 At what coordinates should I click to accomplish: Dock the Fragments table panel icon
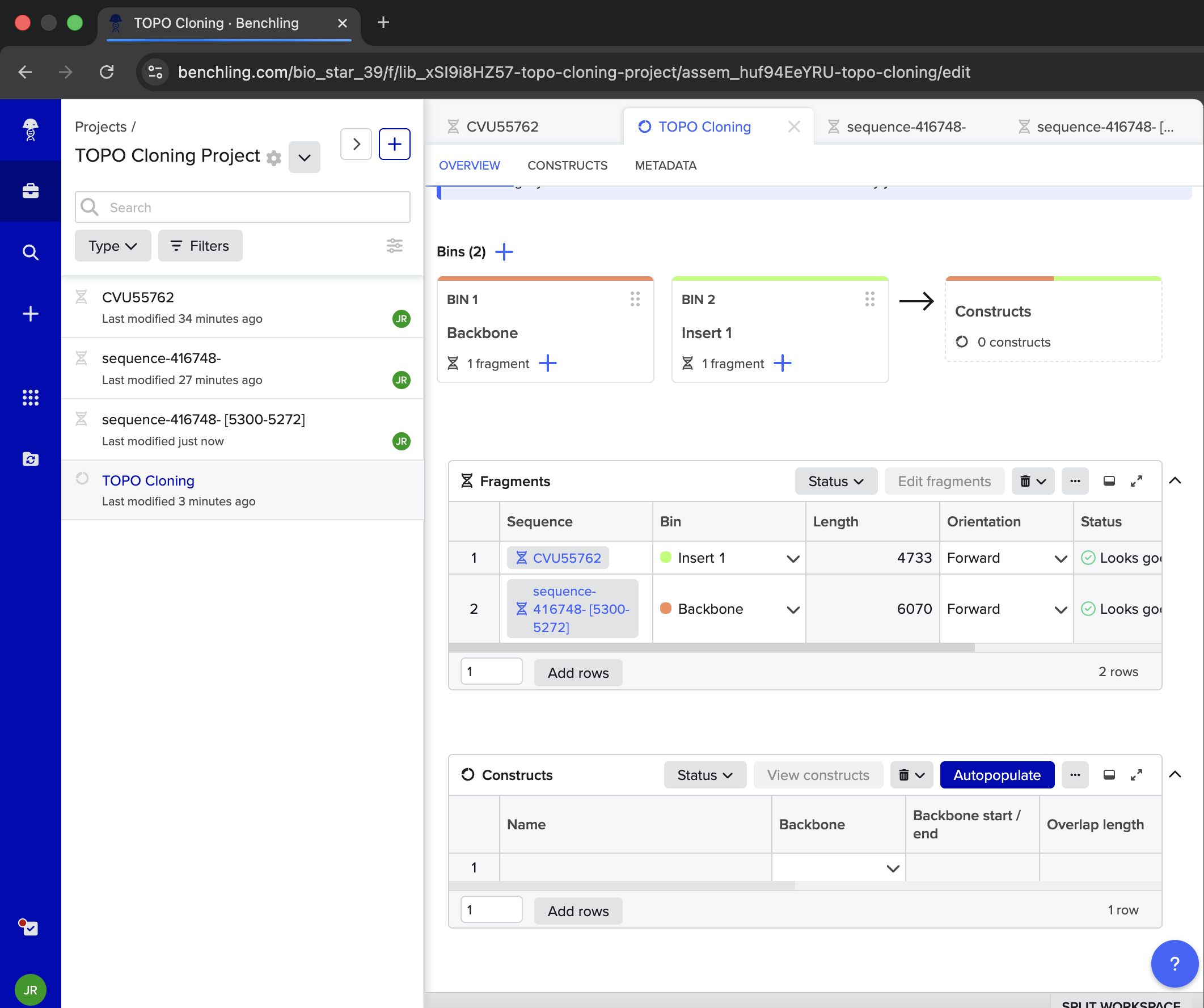point(1109,481)
